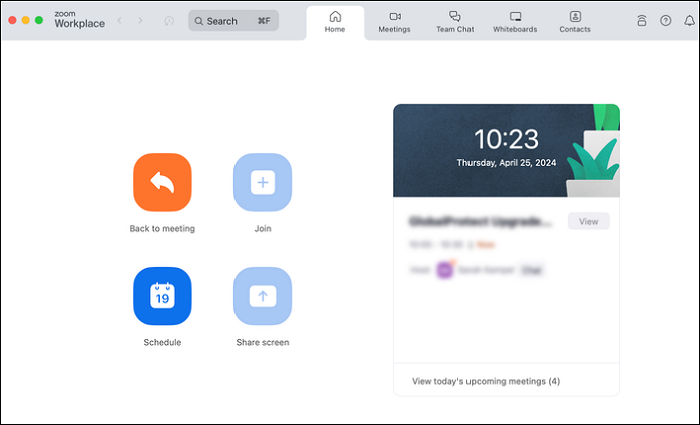Open the Schedule calendar icon
Viewport: 700px width, 425px height.
point(162,296)
